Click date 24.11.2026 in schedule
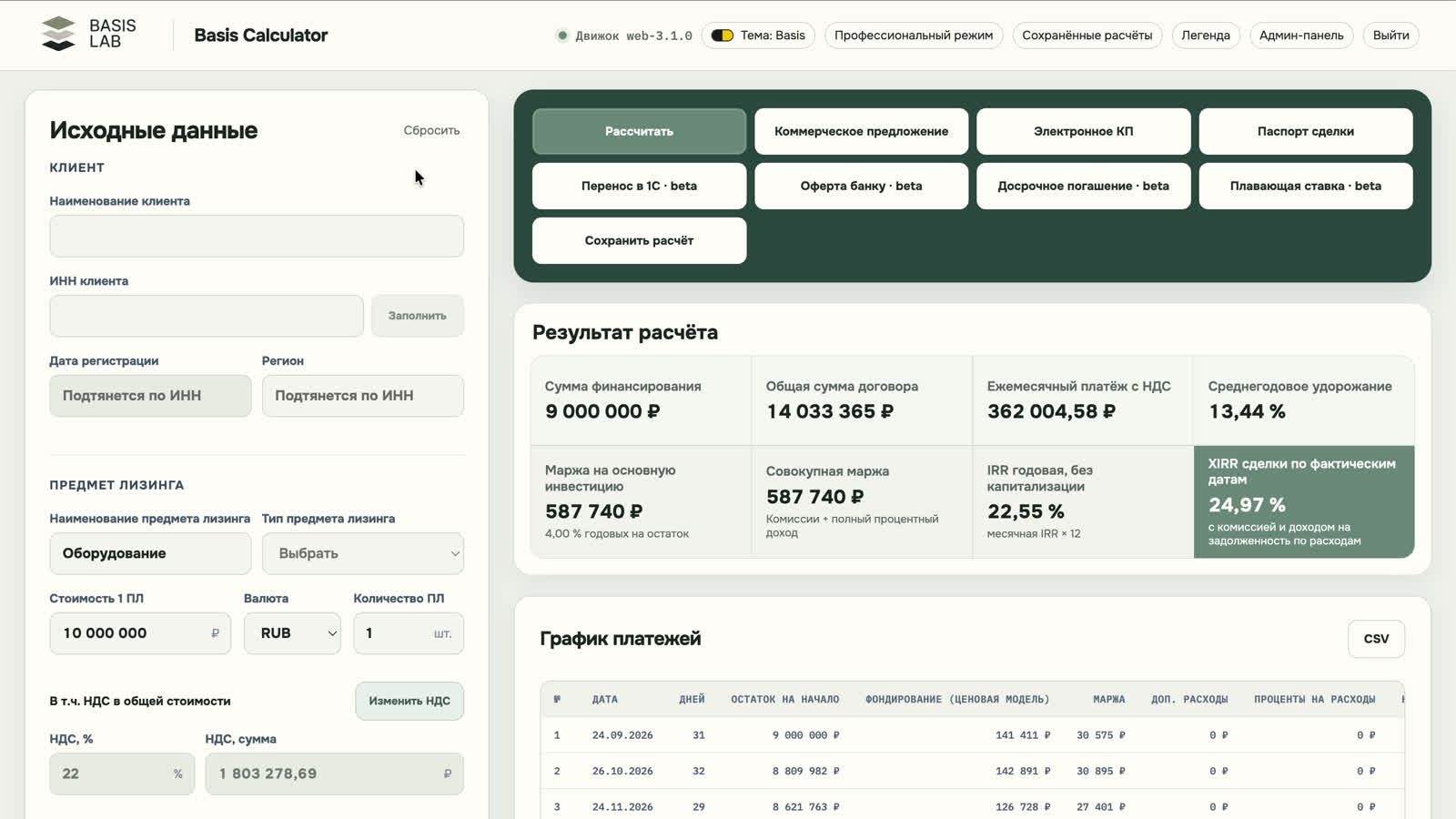Viewport: 1456px width, 819px height. tap(622, 807)
